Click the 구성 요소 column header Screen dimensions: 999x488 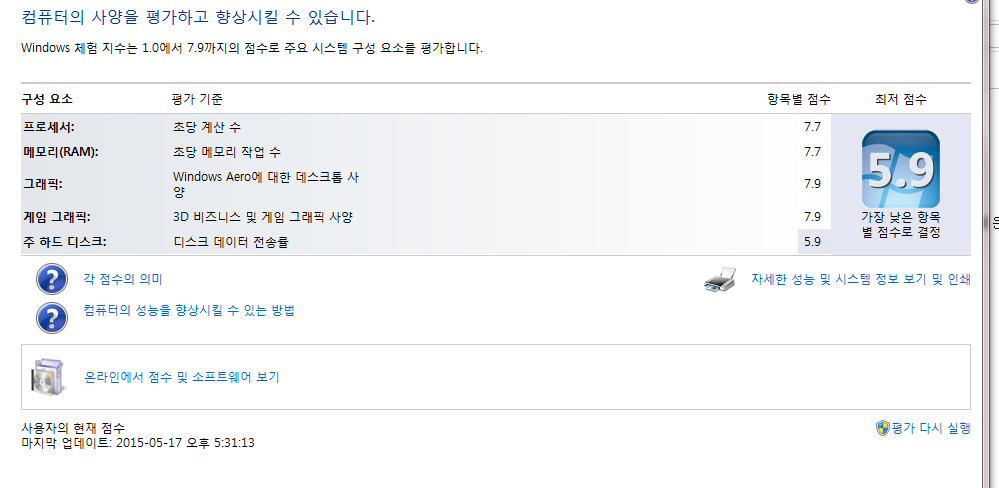[x=47, y=100]
